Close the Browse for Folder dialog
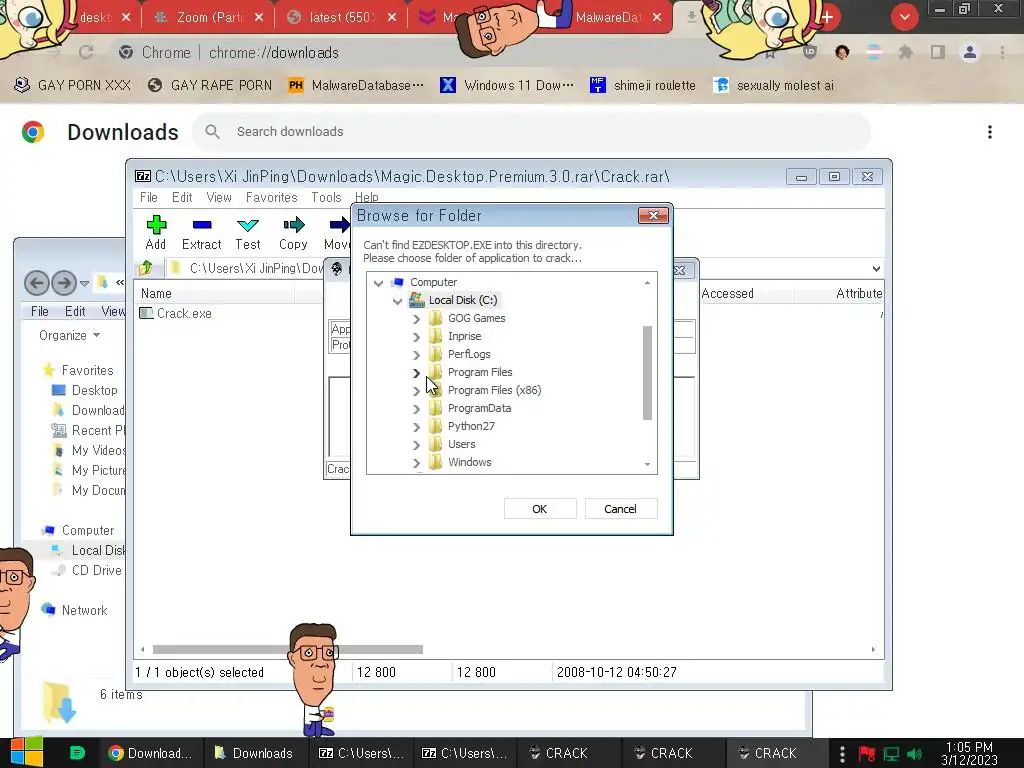 click(653, 216)
